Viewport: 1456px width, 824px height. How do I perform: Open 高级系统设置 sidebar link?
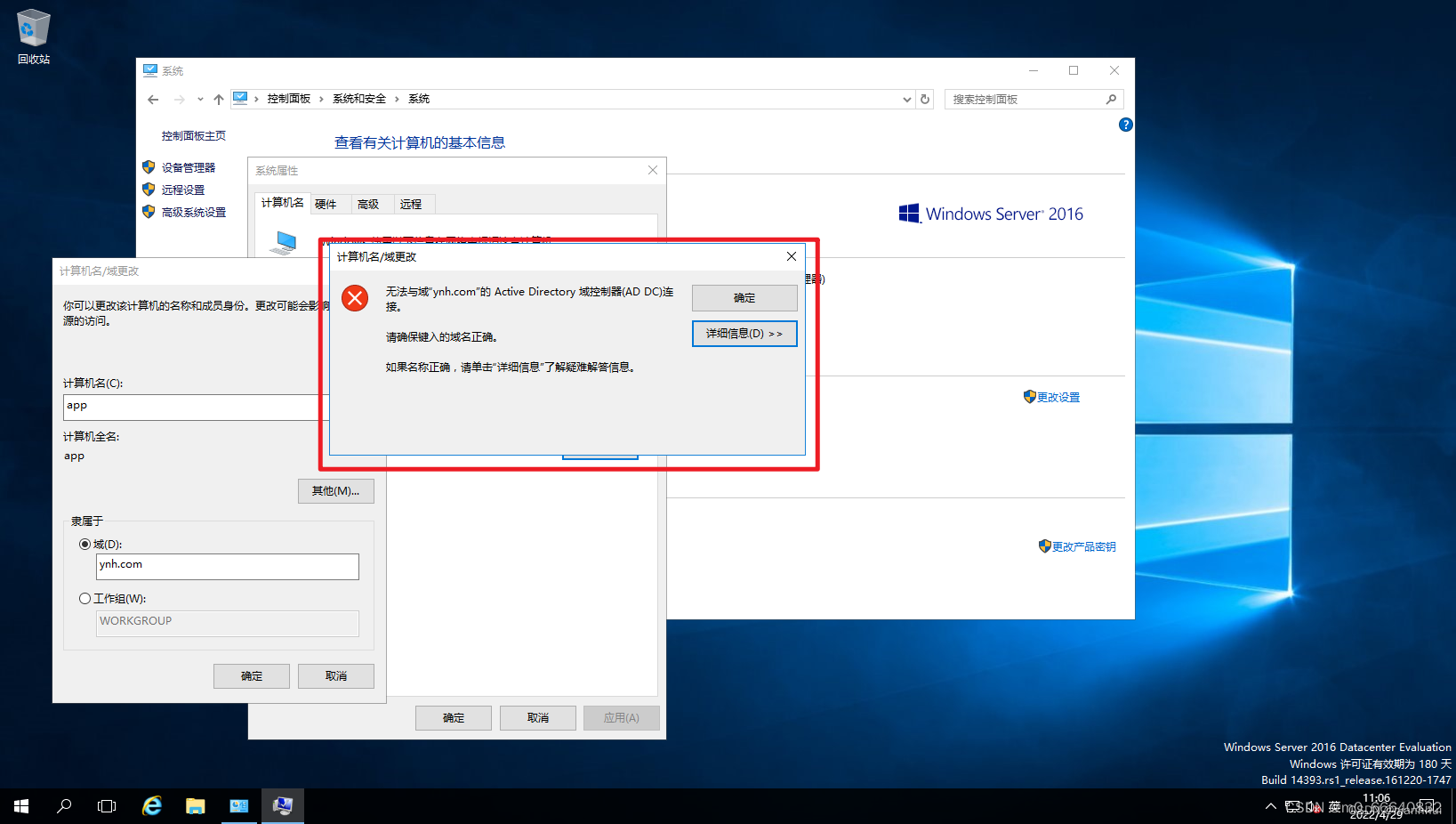[x=194, y=212]
